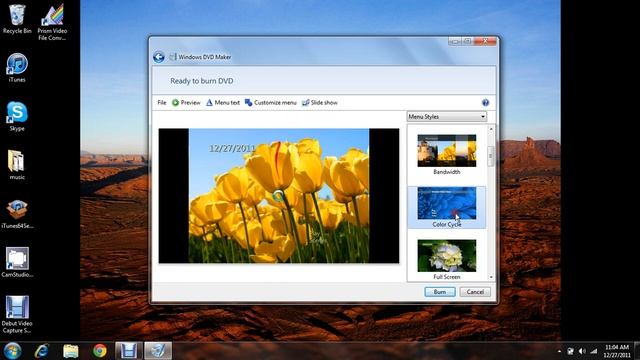640x360 pixels.
Task: Select the Full Screen menu style
Action: pos(447,260)
